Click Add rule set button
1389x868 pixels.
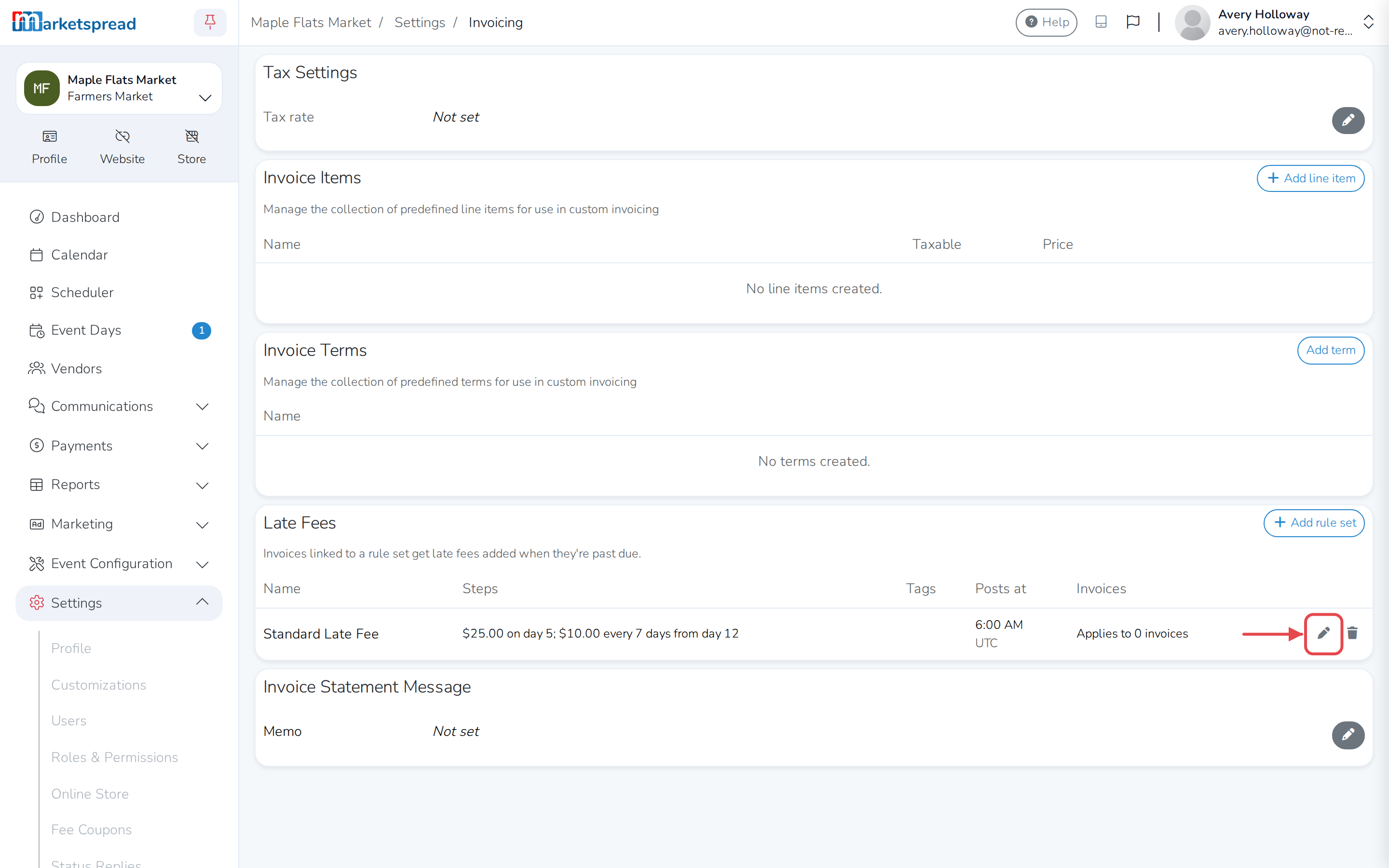click(x=1313, y=523)
